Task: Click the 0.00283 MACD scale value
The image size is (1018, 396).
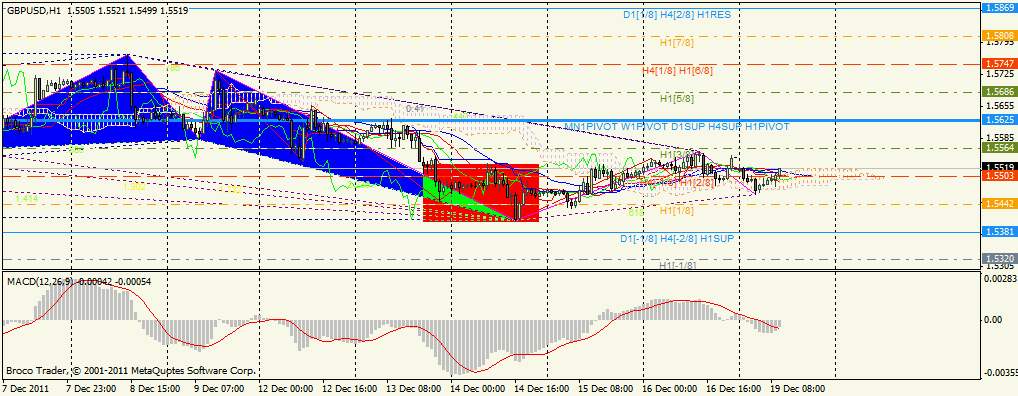Action: (x=999, y=278)
